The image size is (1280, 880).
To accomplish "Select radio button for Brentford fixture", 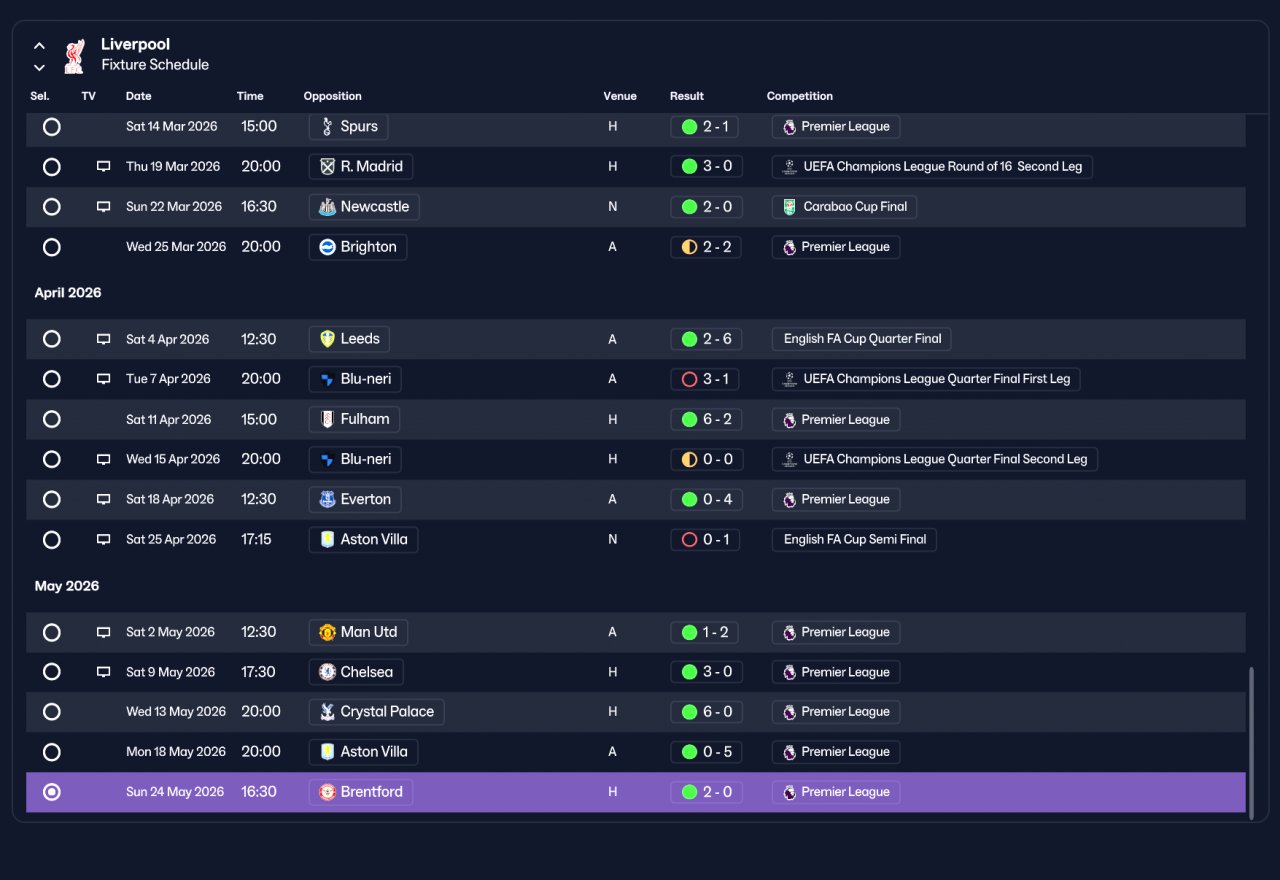I will pos(52,792).
